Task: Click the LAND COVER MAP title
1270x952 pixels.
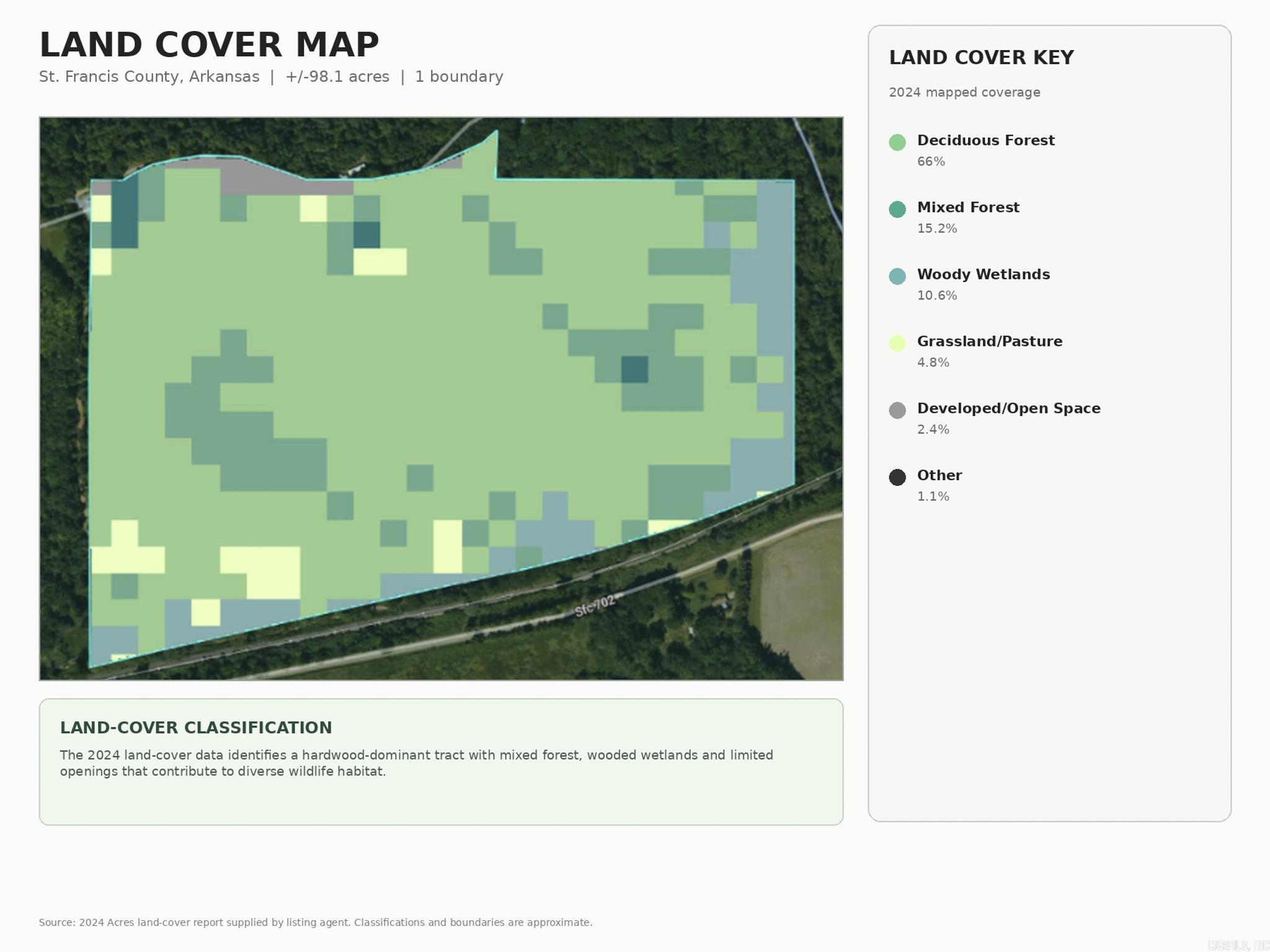Action: [x=209, y=45]
